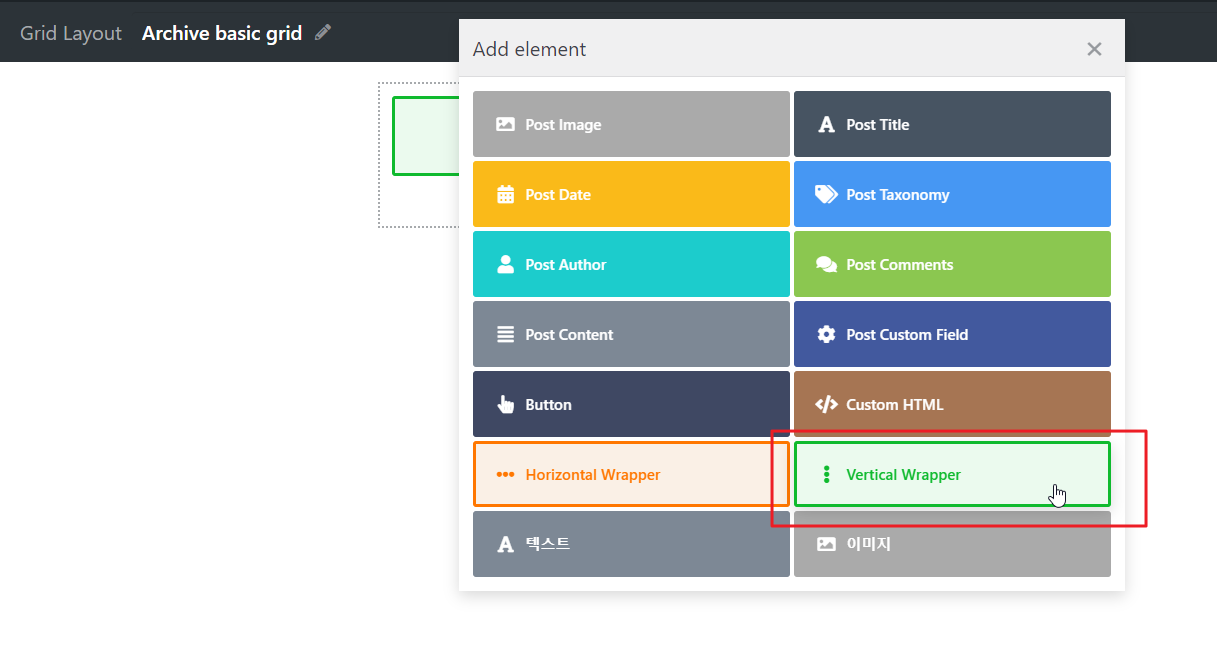Select the Archive basic grid title

pyautogui.click(x=222, y=33)
